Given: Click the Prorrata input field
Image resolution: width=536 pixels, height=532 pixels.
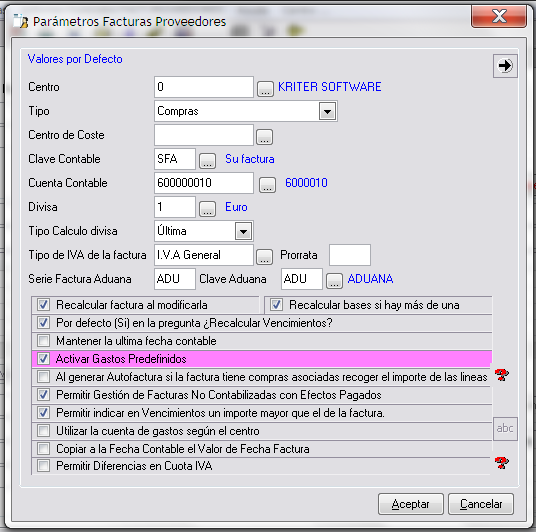Looking at the screenshot, I should 350,255.
